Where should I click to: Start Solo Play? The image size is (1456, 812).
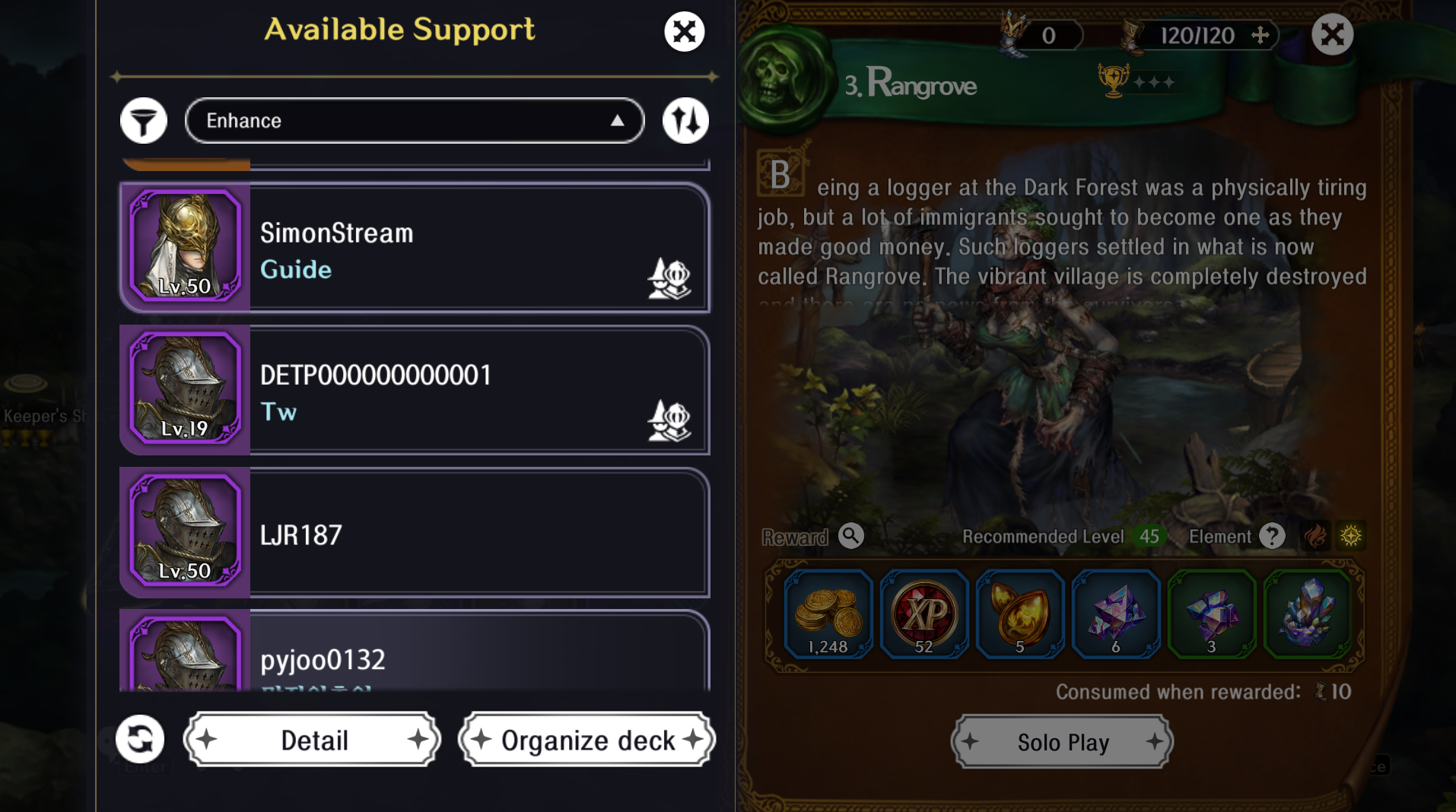pyautogui.click(x=1063, y=742)
